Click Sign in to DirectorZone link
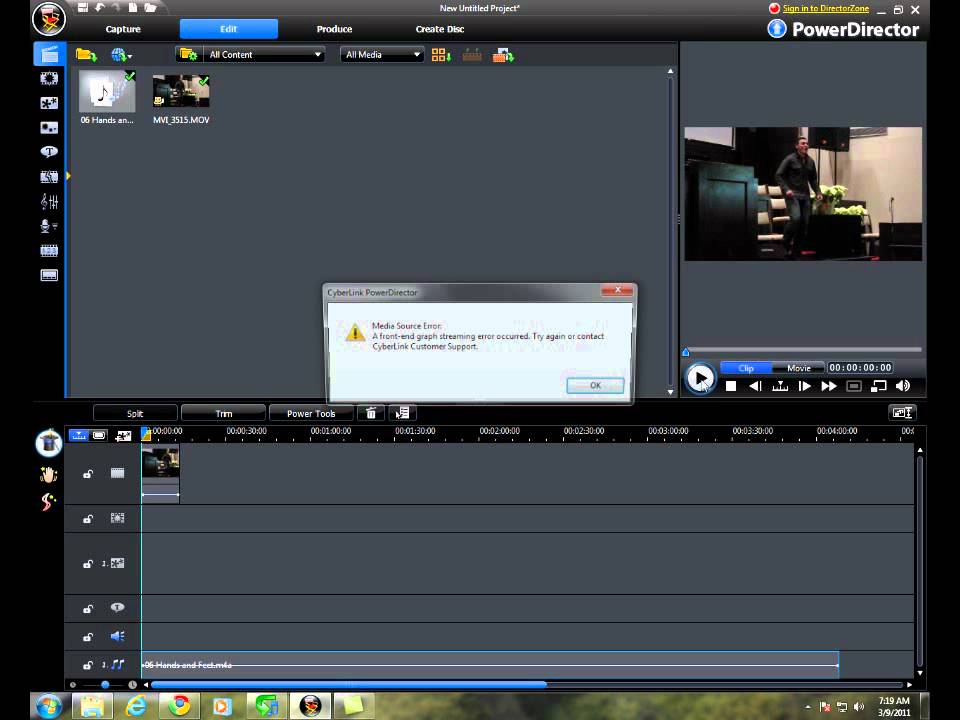The image size is (960, 720). point(825,8)
